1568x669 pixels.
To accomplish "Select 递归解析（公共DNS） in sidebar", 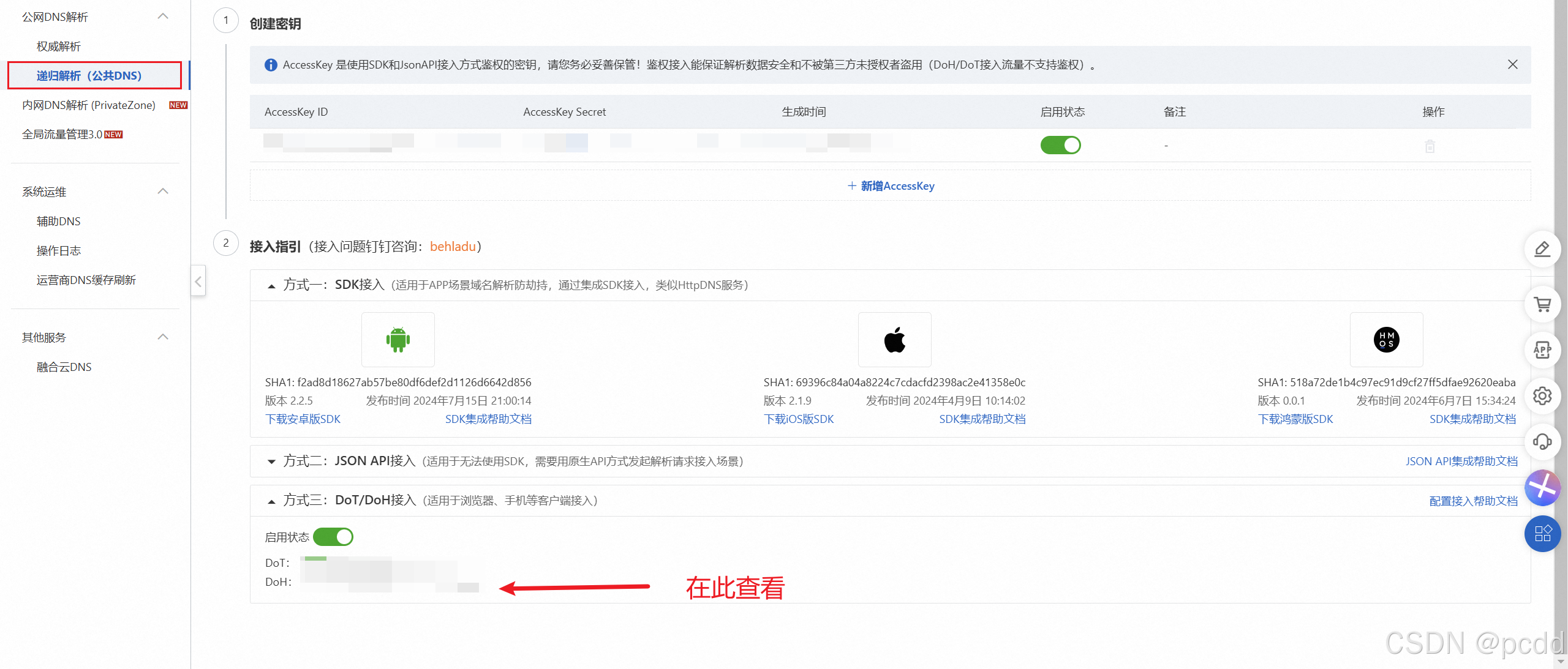I will point(89,75).
